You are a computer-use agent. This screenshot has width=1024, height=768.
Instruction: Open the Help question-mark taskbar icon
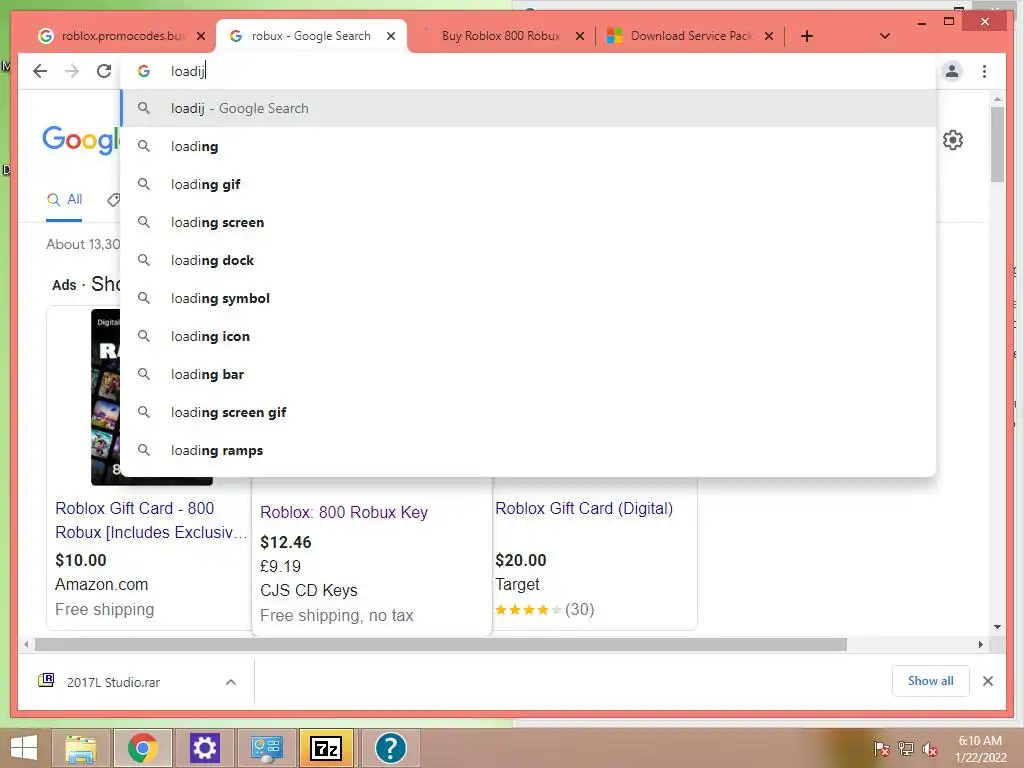(391, 748)
